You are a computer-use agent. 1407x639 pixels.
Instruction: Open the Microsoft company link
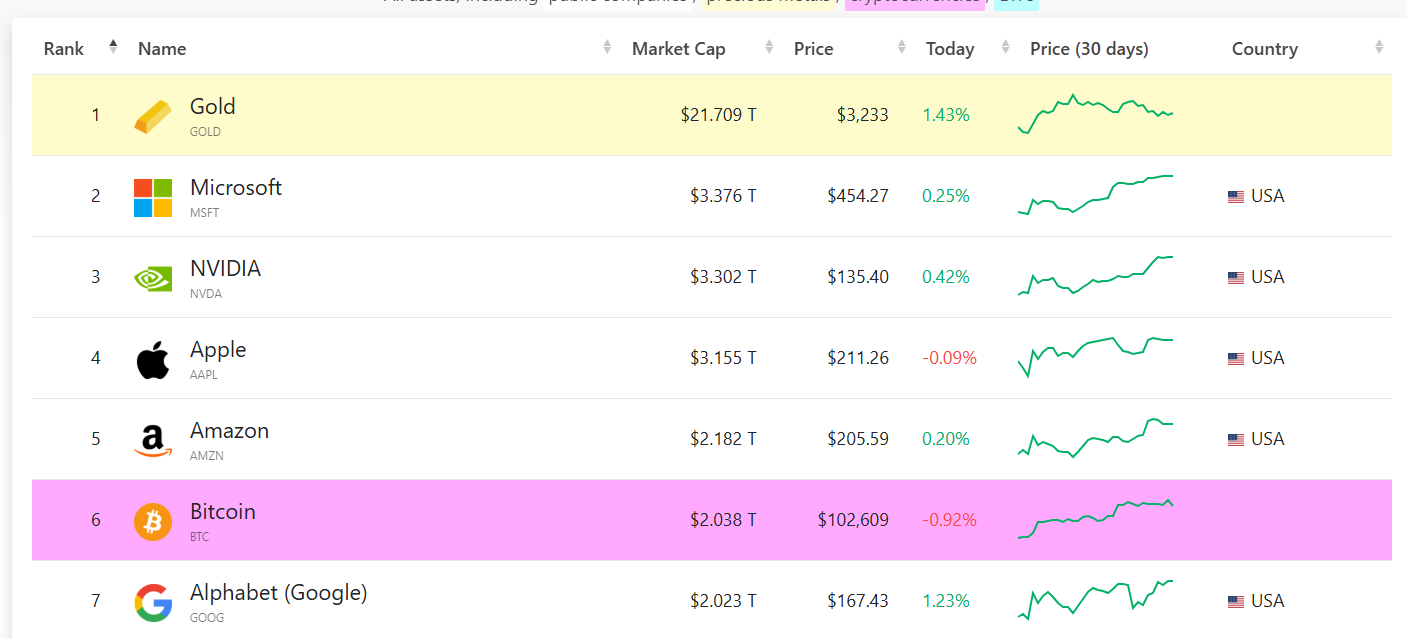coord(236,188)
